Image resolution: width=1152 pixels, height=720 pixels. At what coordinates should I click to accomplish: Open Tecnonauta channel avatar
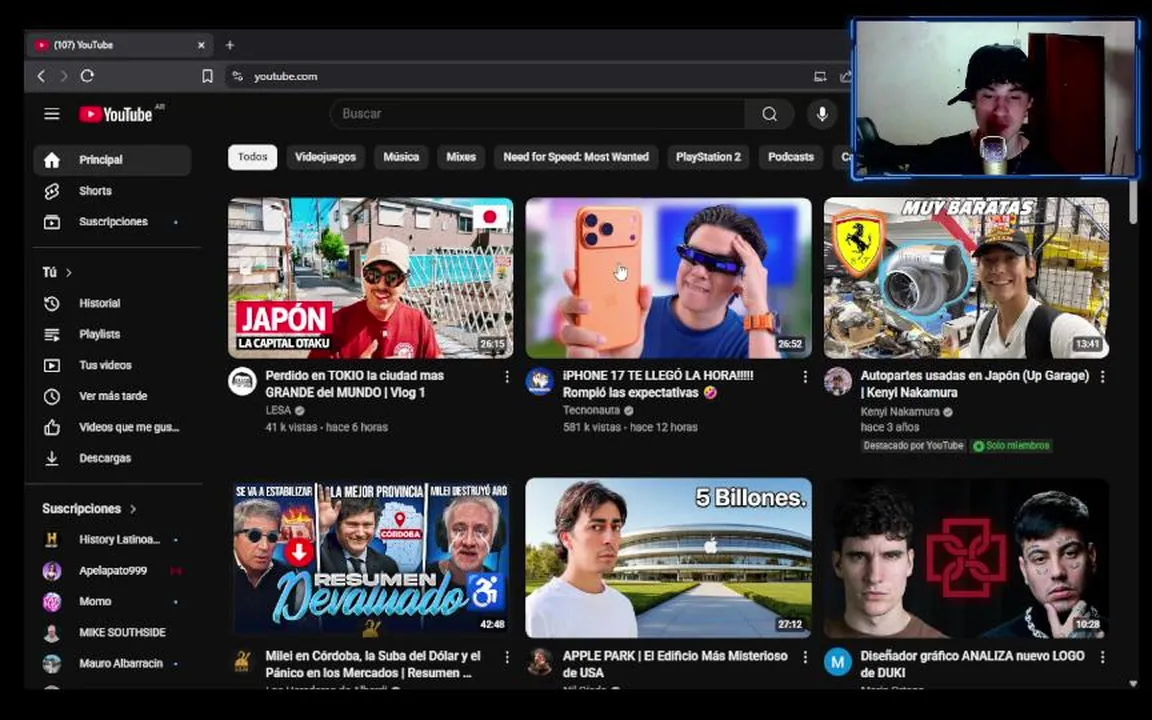click(x=540, y=381)
